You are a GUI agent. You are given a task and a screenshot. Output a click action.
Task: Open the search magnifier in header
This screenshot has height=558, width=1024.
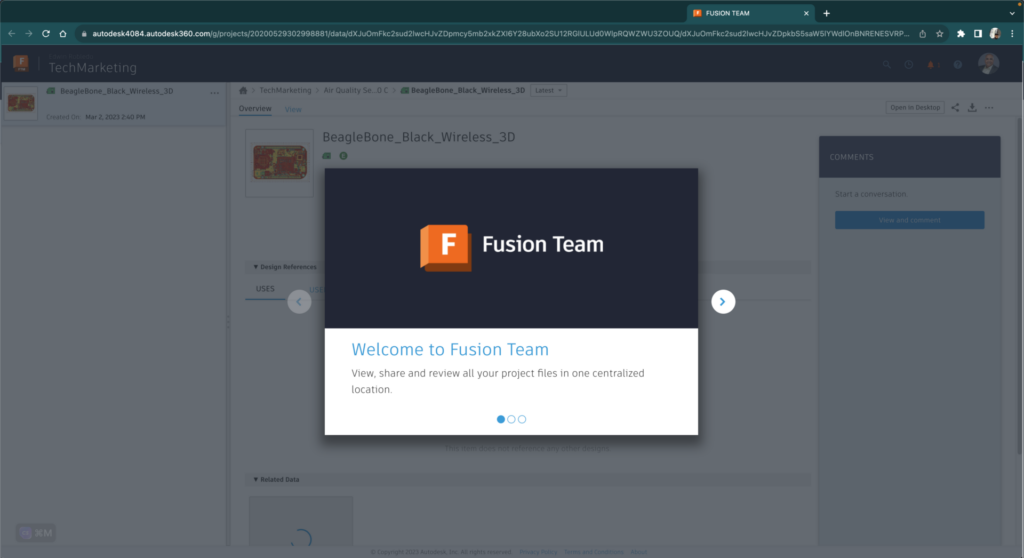tap(886, 65)
